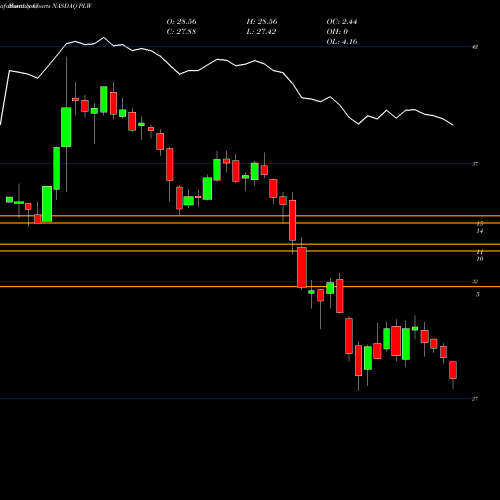Click the 32 price axis label

point(475,282)
